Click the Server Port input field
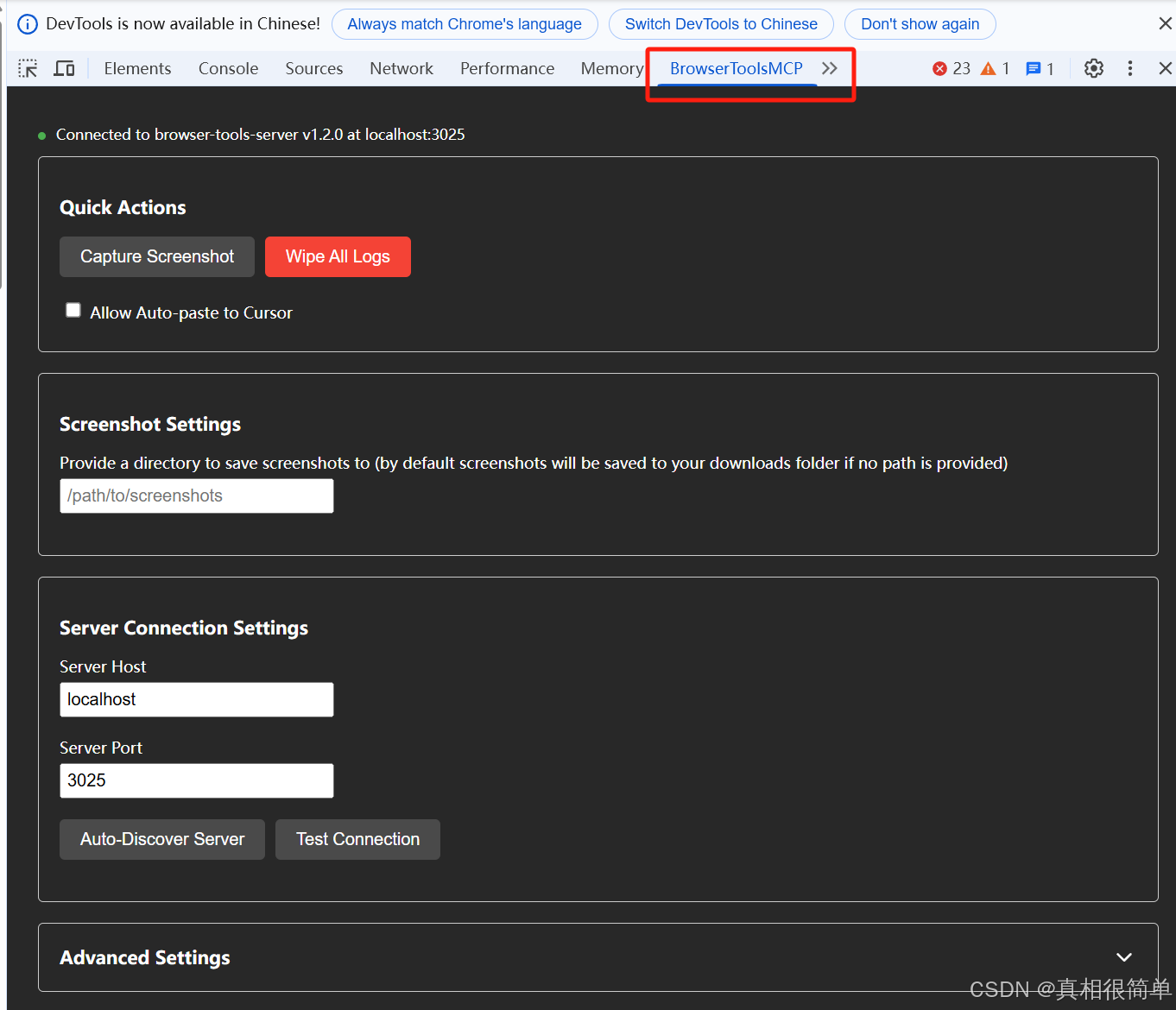This screenshot has width=1176, height=1010. pos(197,780)
